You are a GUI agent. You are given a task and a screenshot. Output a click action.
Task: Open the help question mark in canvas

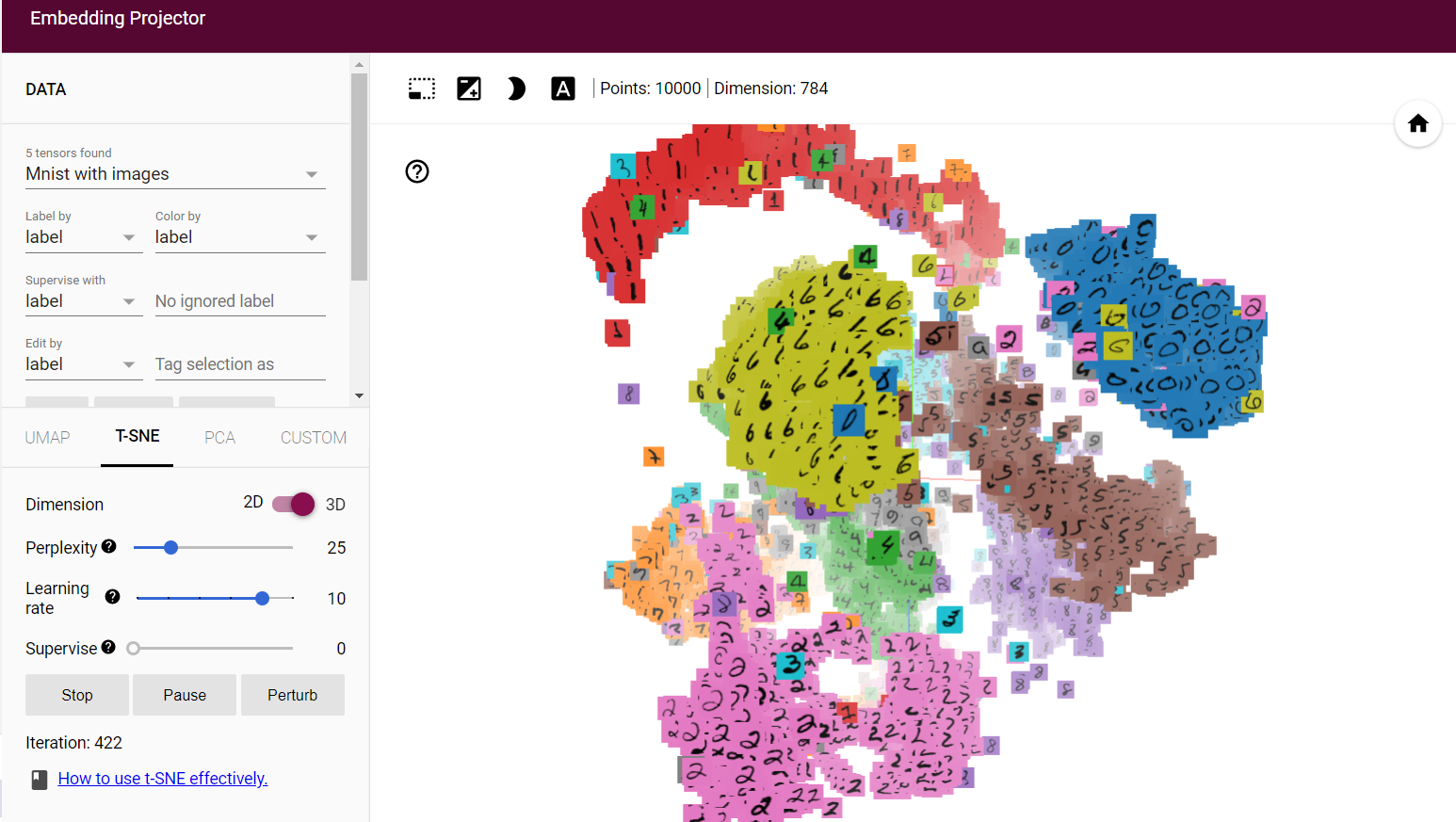(x=417, y=171)
